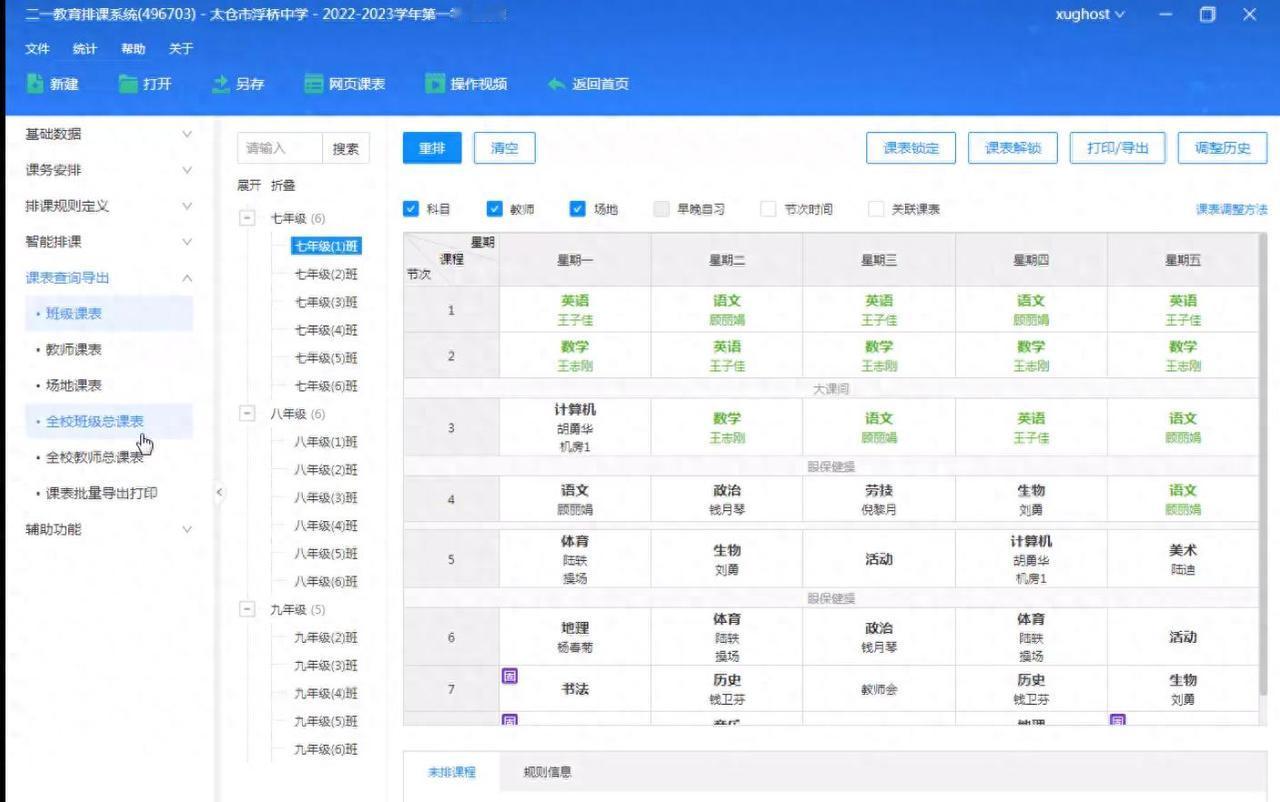Uncheck the 场地 checkbox
Viewport: 1280px width, 802px height.
pyautogui.click(x=577, y=209)
